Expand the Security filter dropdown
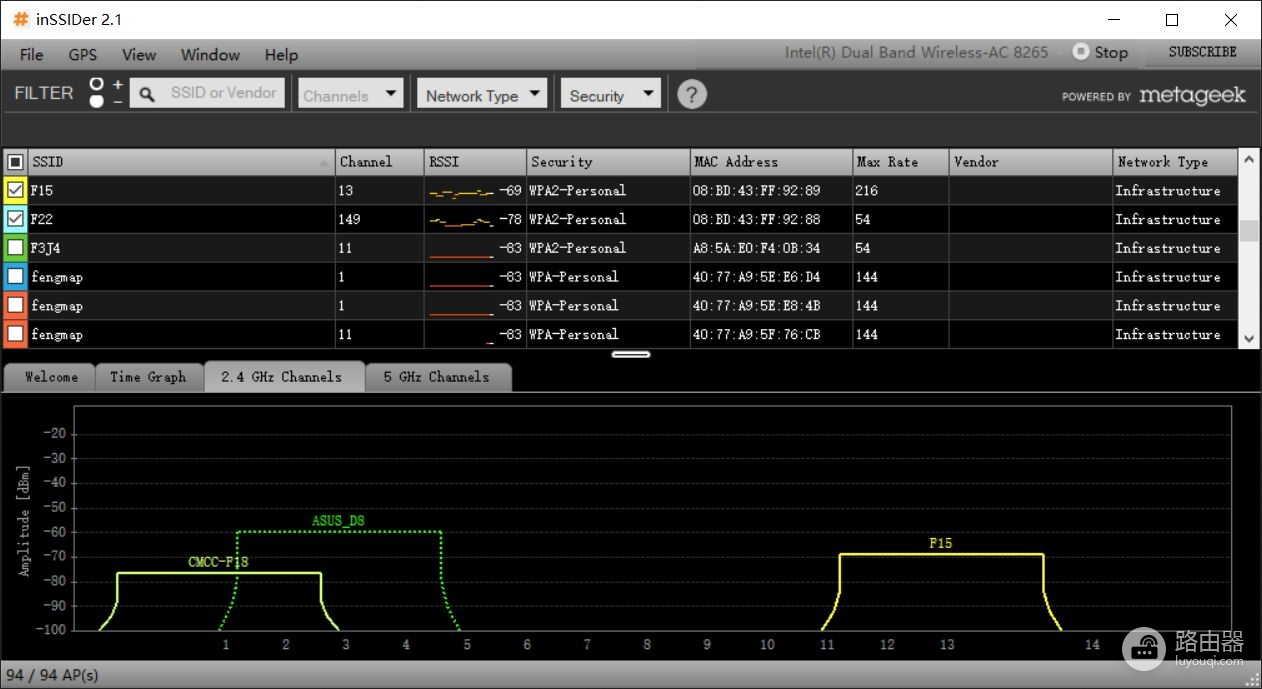 (611, 95)
